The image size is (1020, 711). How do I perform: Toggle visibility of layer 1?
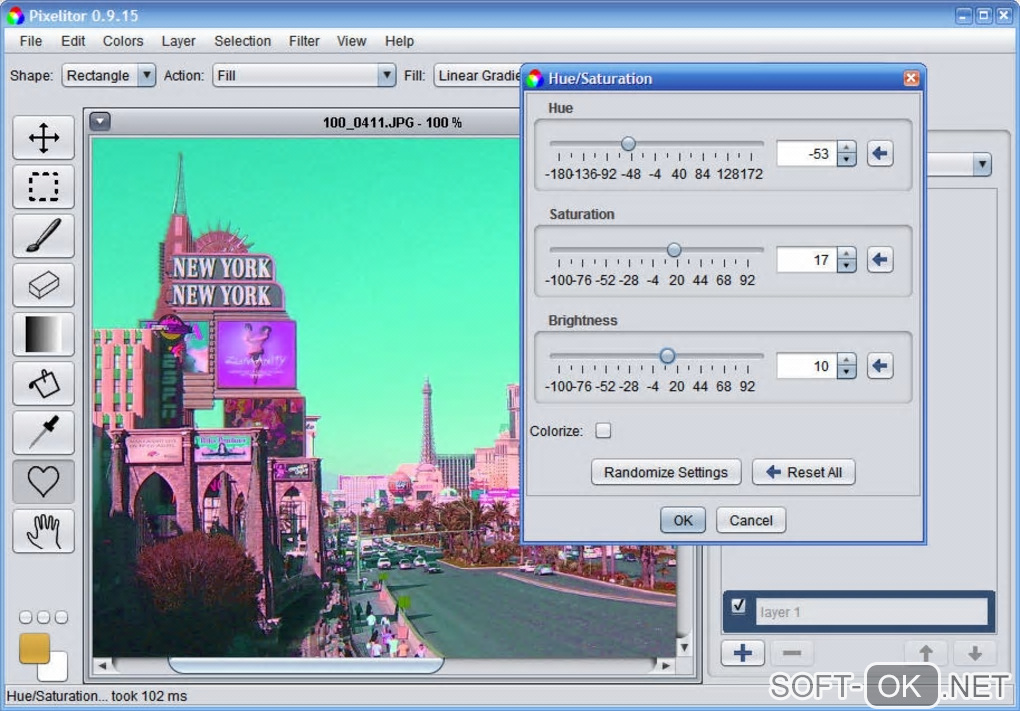[x=738, y=606]
